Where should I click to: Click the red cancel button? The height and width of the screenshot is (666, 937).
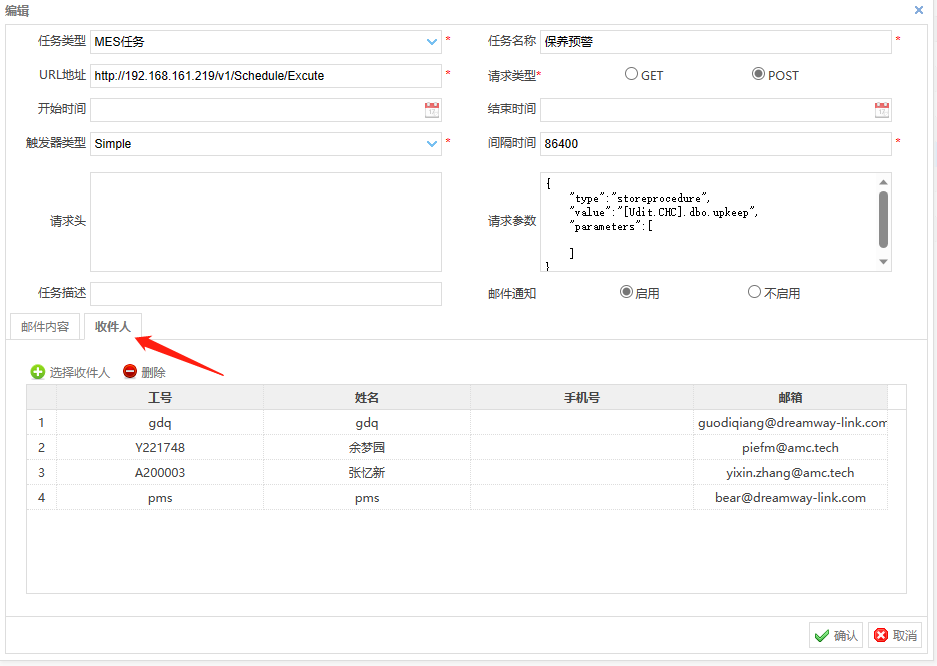pos(894,635)
